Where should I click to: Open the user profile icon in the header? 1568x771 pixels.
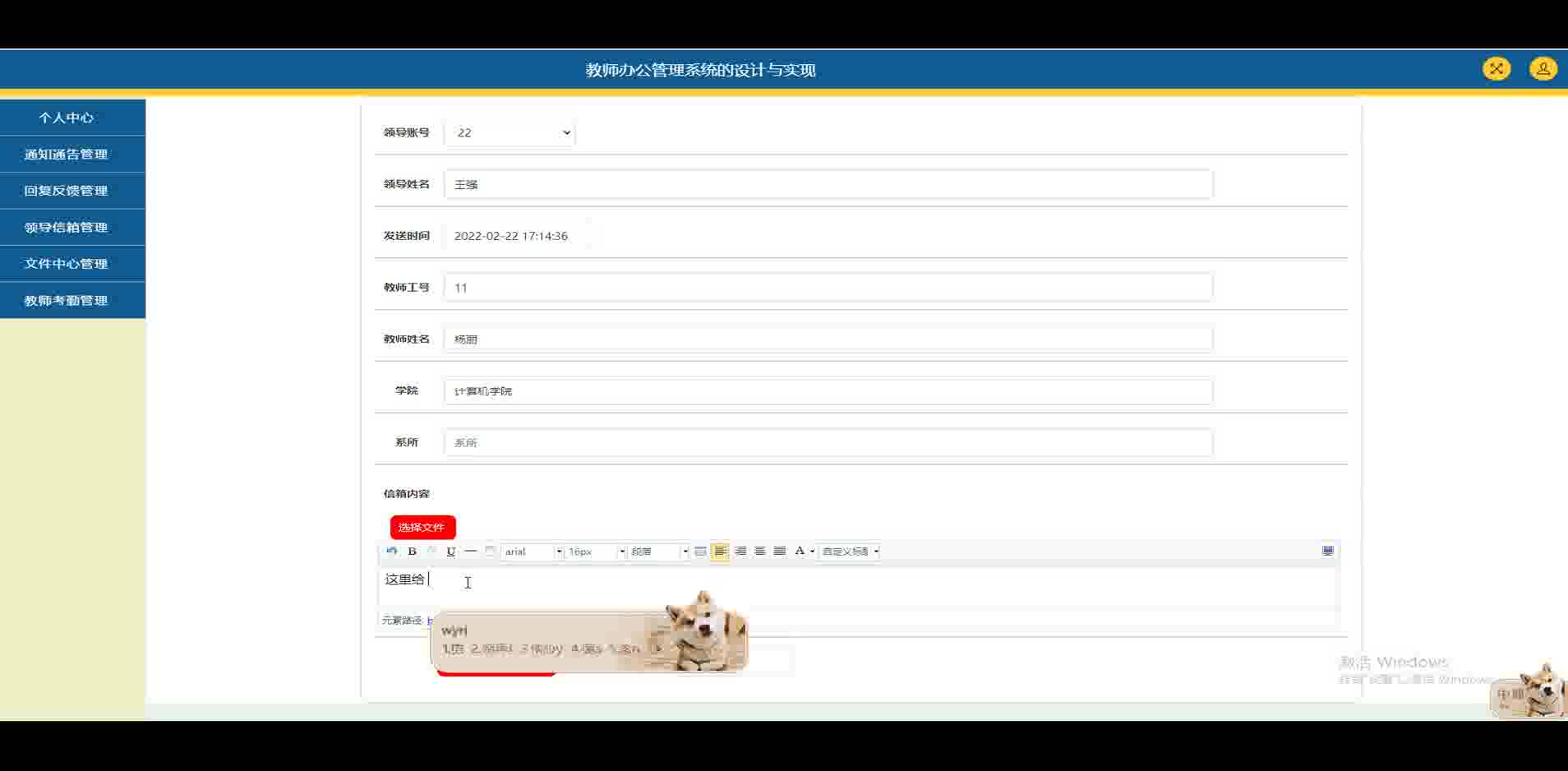1543,69
